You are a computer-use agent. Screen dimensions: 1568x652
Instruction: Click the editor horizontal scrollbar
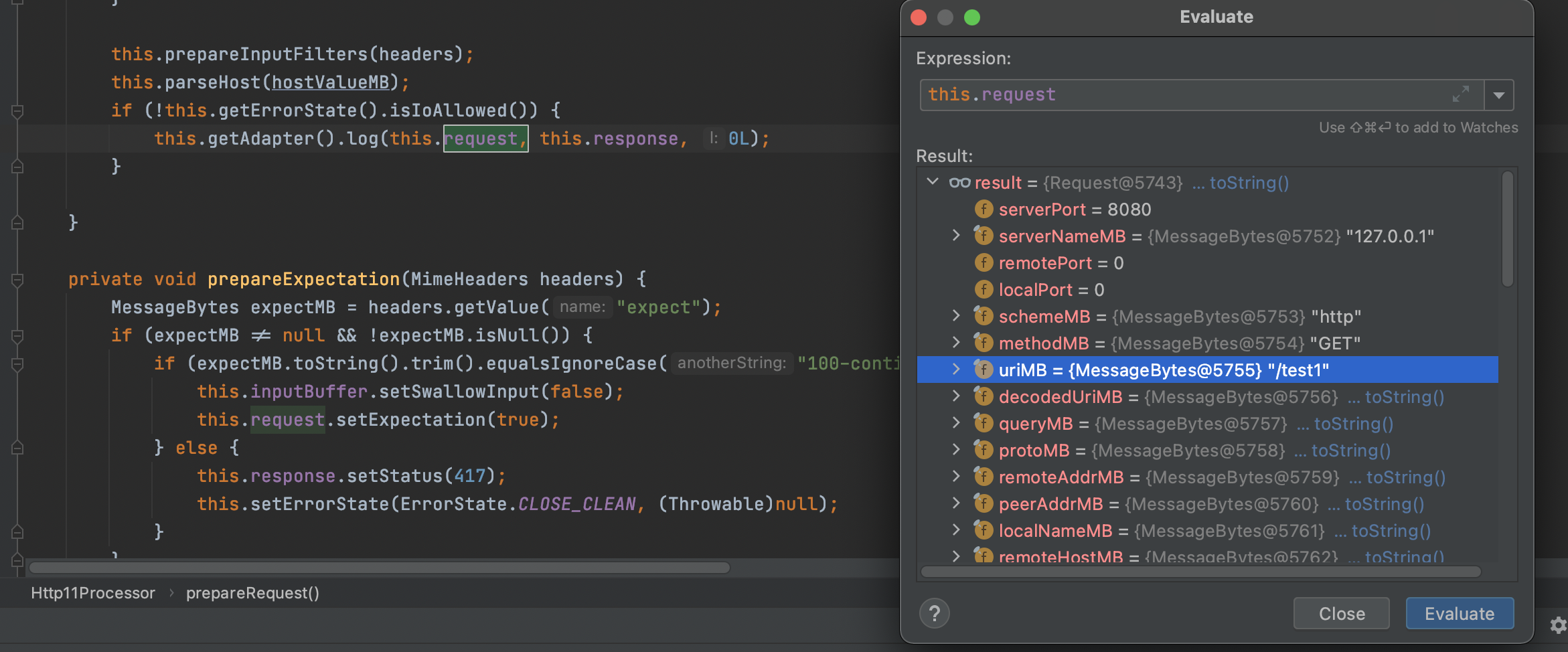(379, 568)
